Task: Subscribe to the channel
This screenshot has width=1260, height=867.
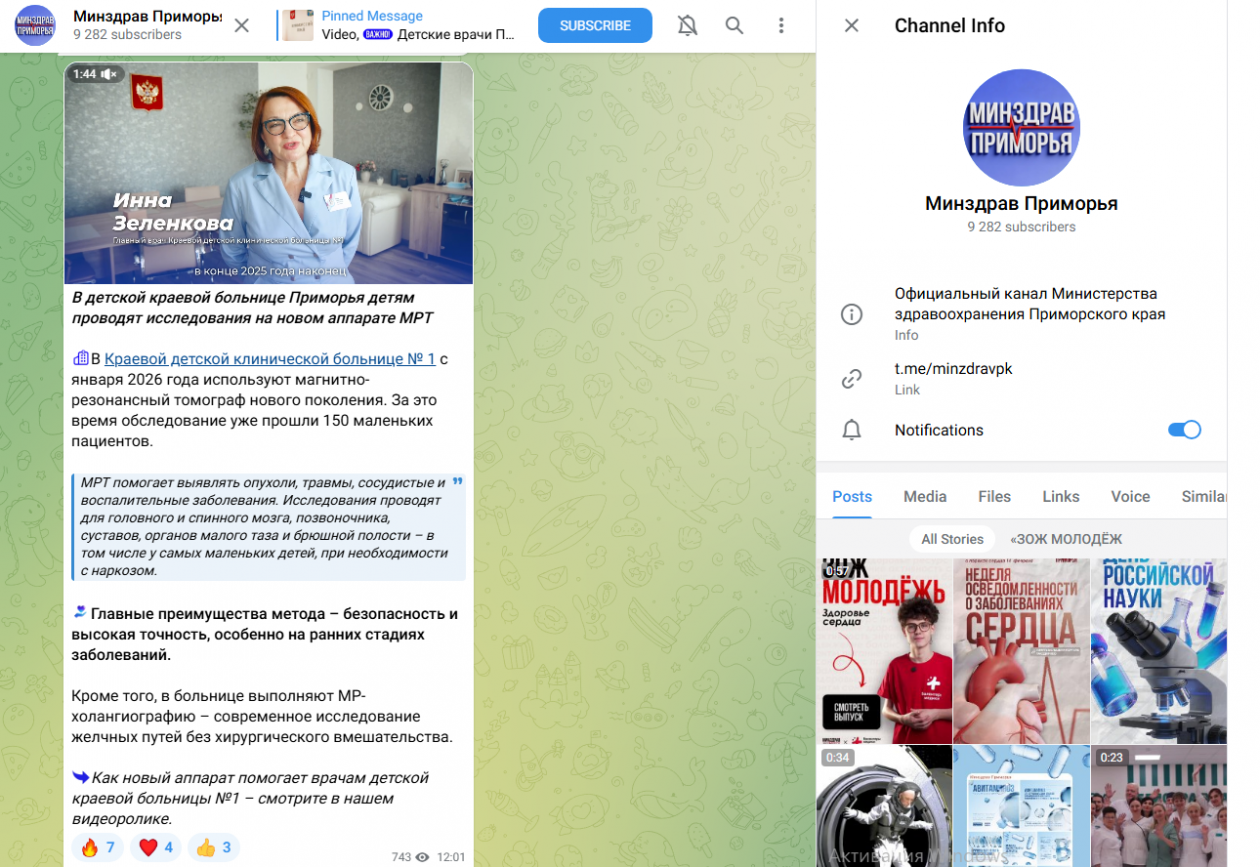Action: tap(595, 26)
